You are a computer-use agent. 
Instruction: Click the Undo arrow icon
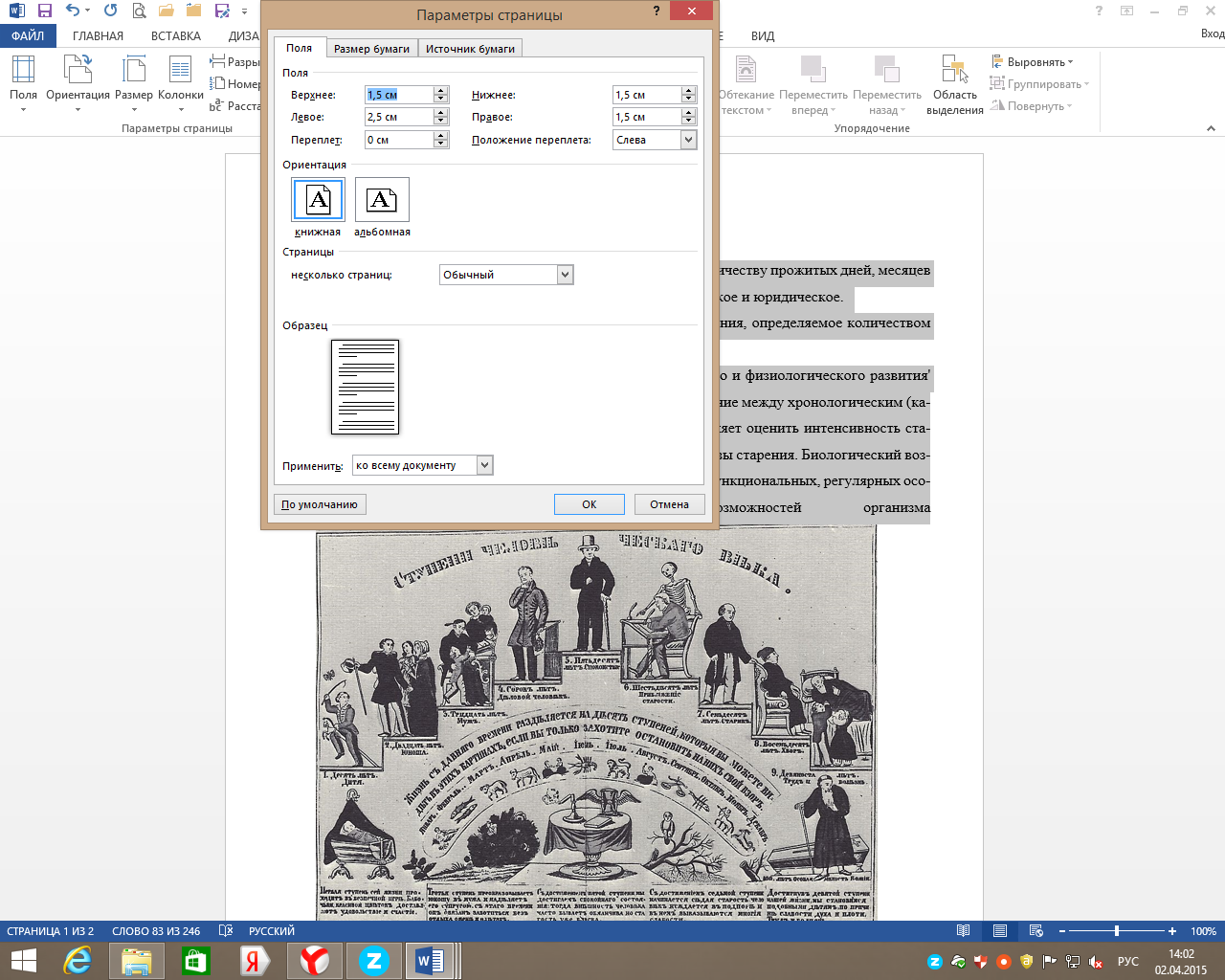tap(72, 11)
